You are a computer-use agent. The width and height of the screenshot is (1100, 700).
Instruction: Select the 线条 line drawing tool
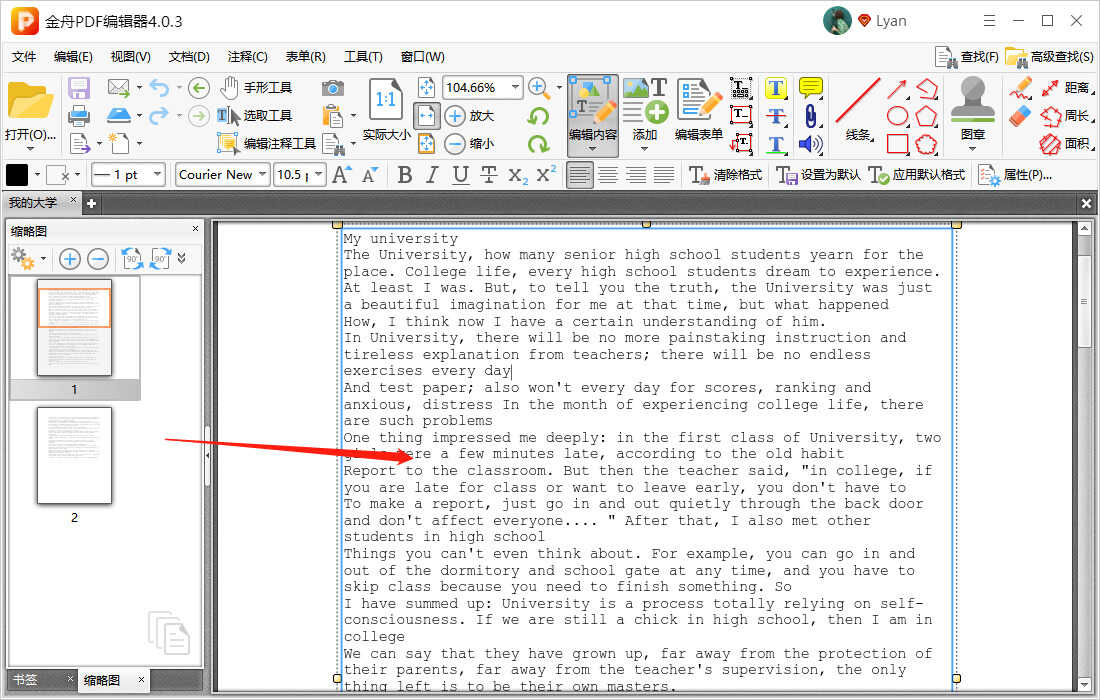click(857, 110)
